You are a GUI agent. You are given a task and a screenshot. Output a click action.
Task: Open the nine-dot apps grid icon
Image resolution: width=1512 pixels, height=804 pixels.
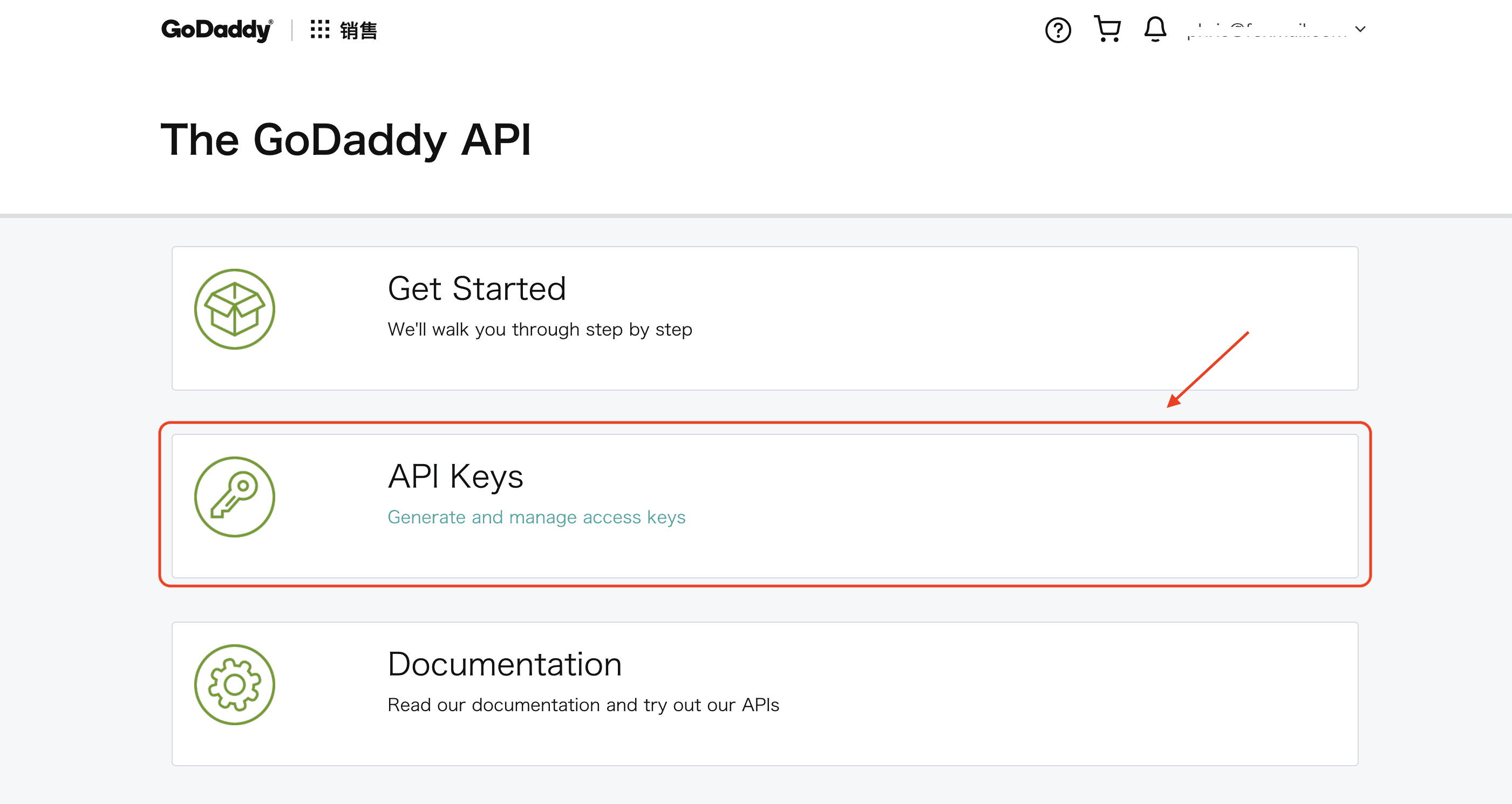320,29
